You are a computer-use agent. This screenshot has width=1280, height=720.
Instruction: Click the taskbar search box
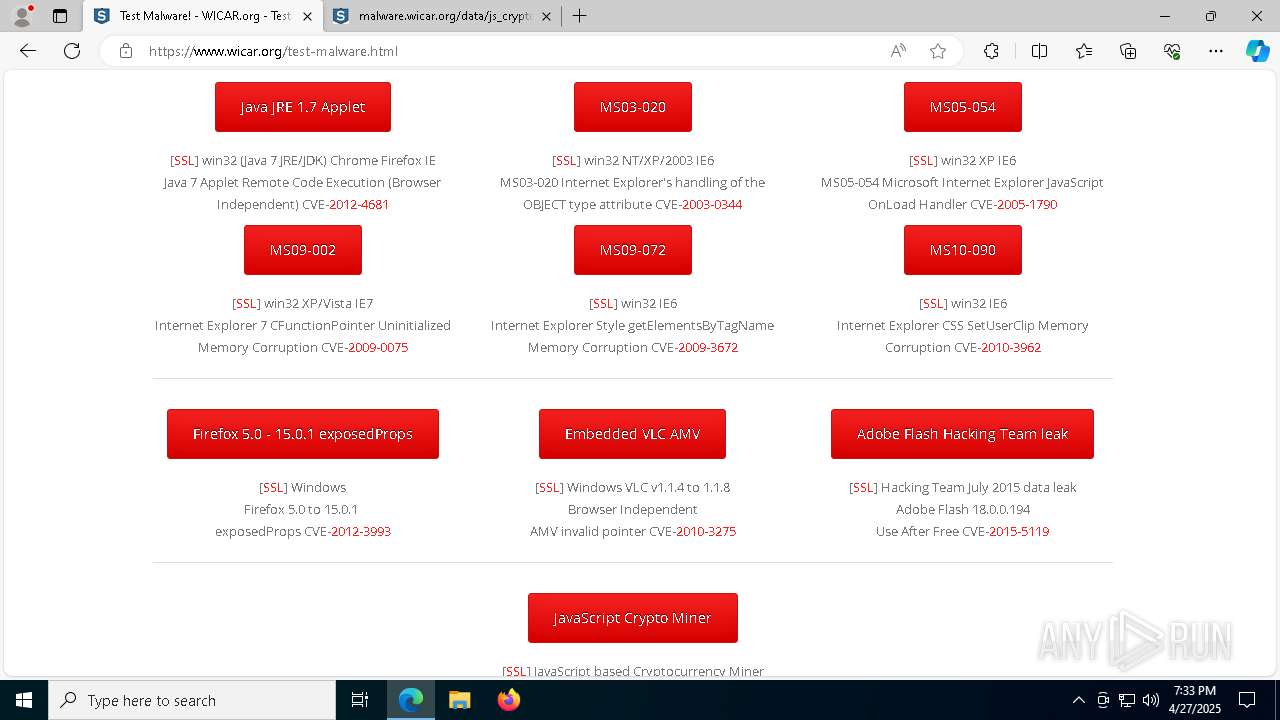[x=192, y=700]
